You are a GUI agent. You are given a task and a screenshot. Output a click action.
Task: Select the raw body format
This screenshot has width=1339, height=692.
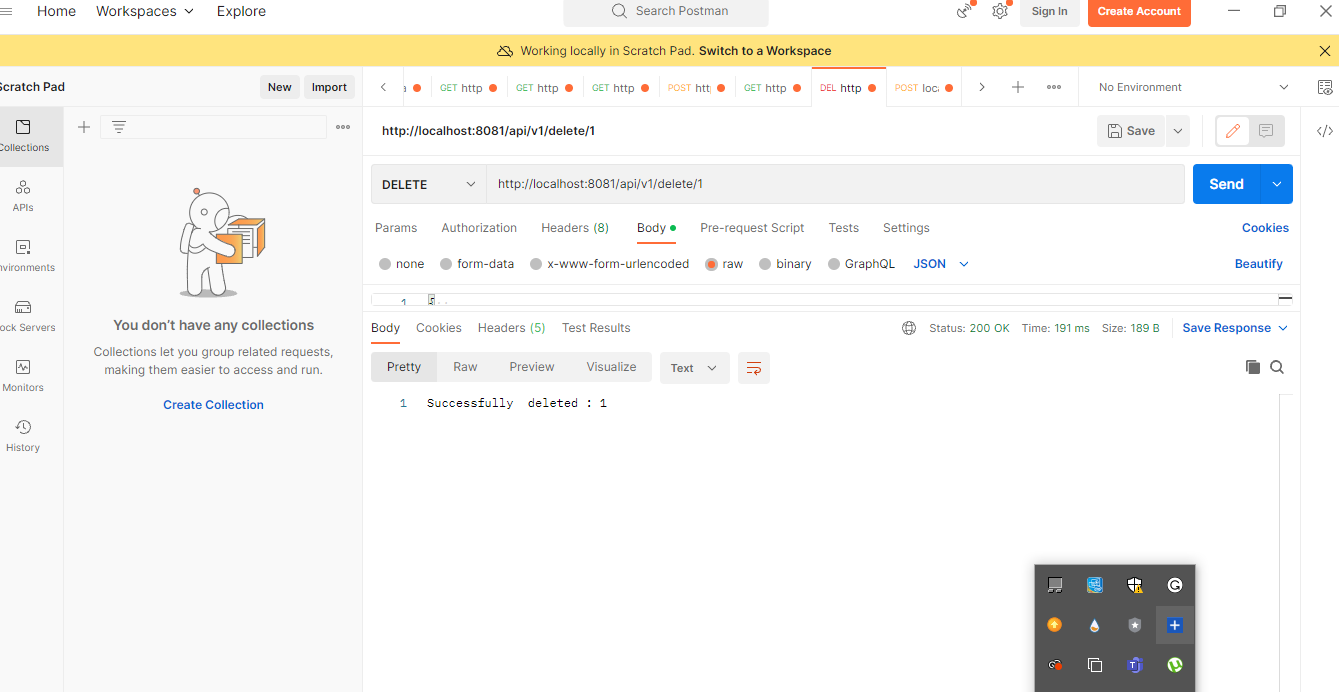(711, 263)
